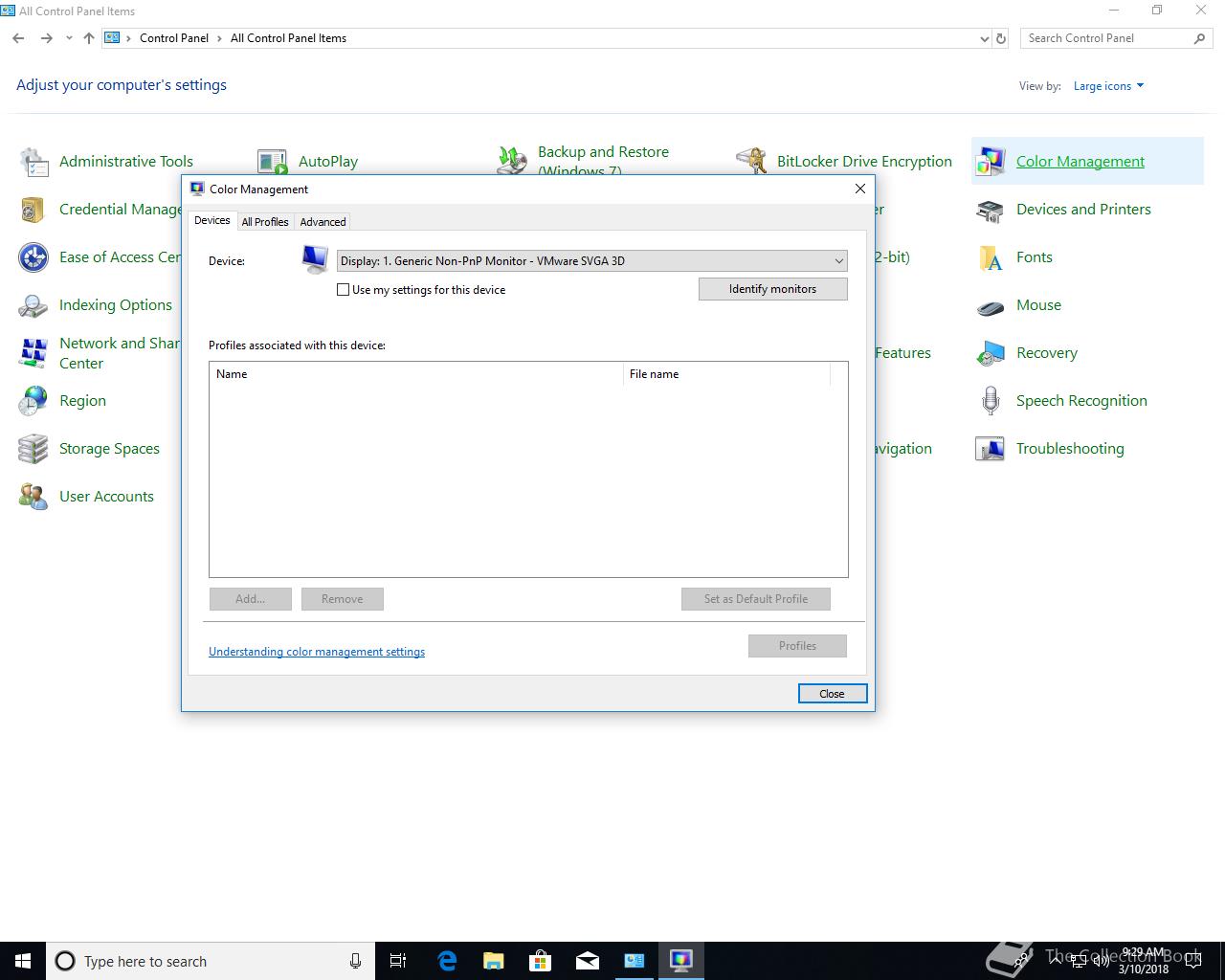
Task: Open the View by Large icons dropdown
Action: click(x=1108, y=86)
